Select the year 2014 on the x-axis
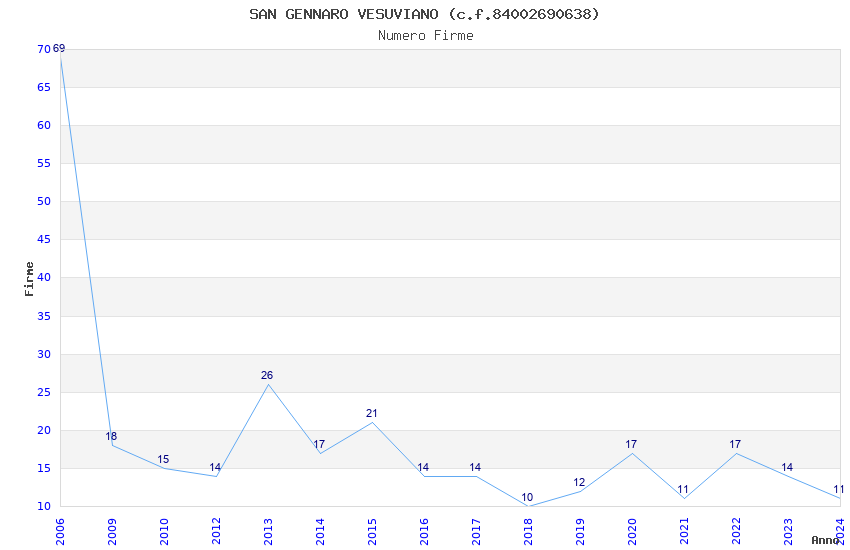The image size is (850, 550). [x=320, y=531]
